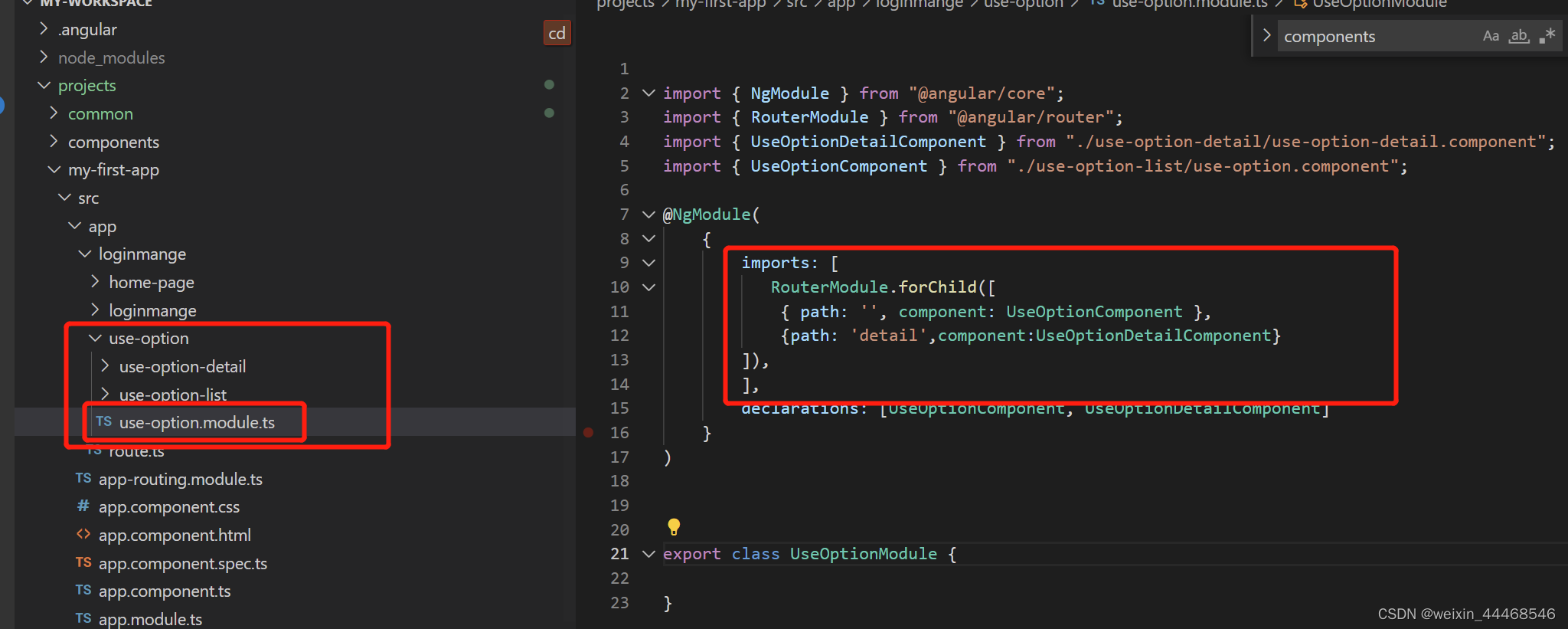
Task: Click the git status dot beside common
Action: 549,113
